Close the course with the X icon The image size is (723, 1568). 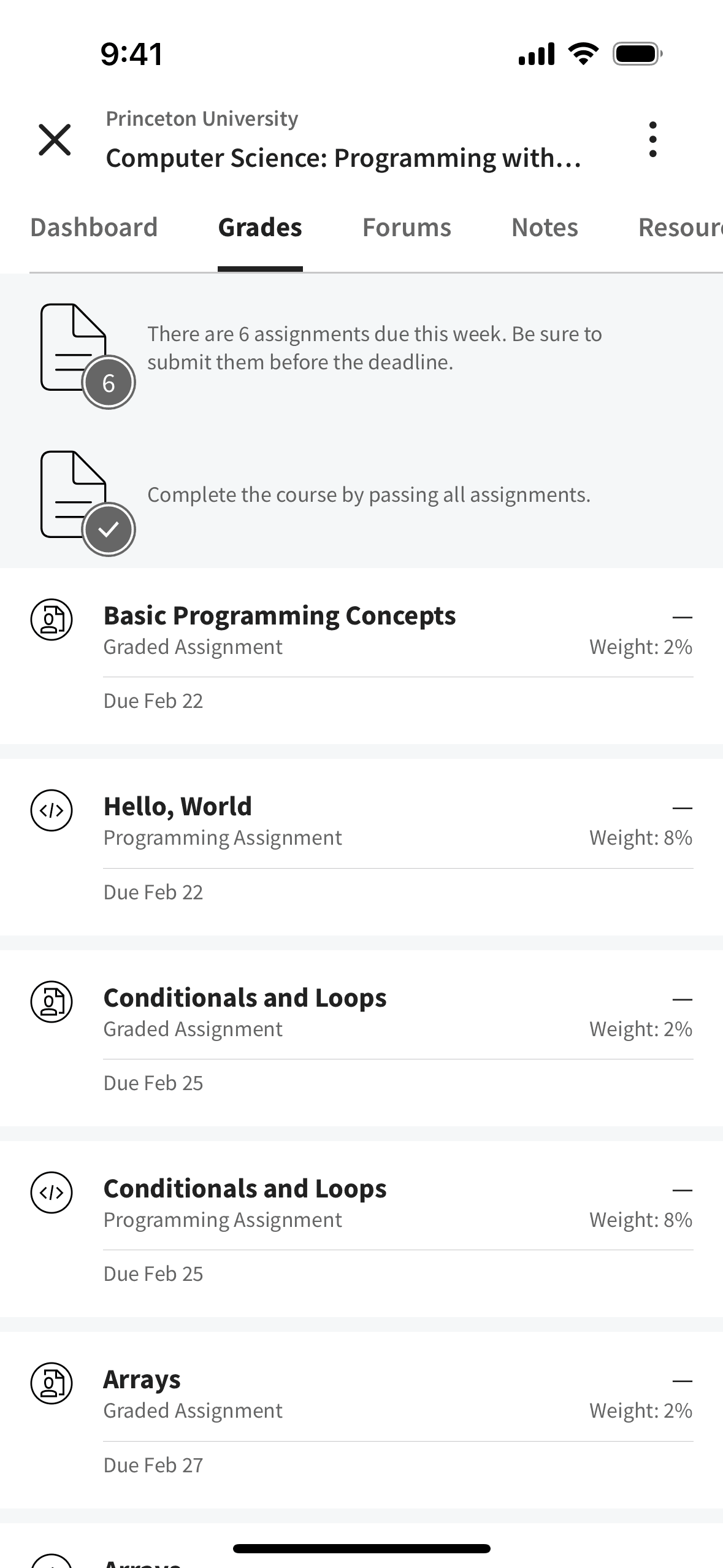click(55, 139)
